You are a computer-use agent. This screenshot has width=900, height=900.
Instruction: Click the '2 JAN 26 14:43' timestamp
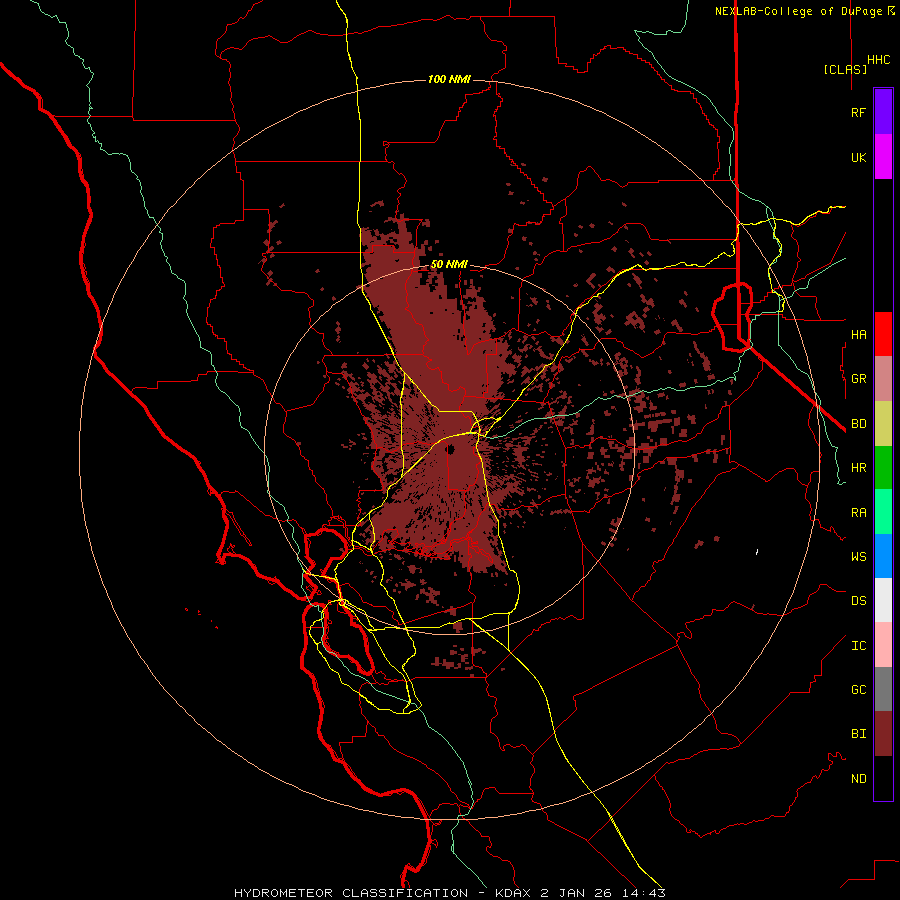tap(603, 893)
